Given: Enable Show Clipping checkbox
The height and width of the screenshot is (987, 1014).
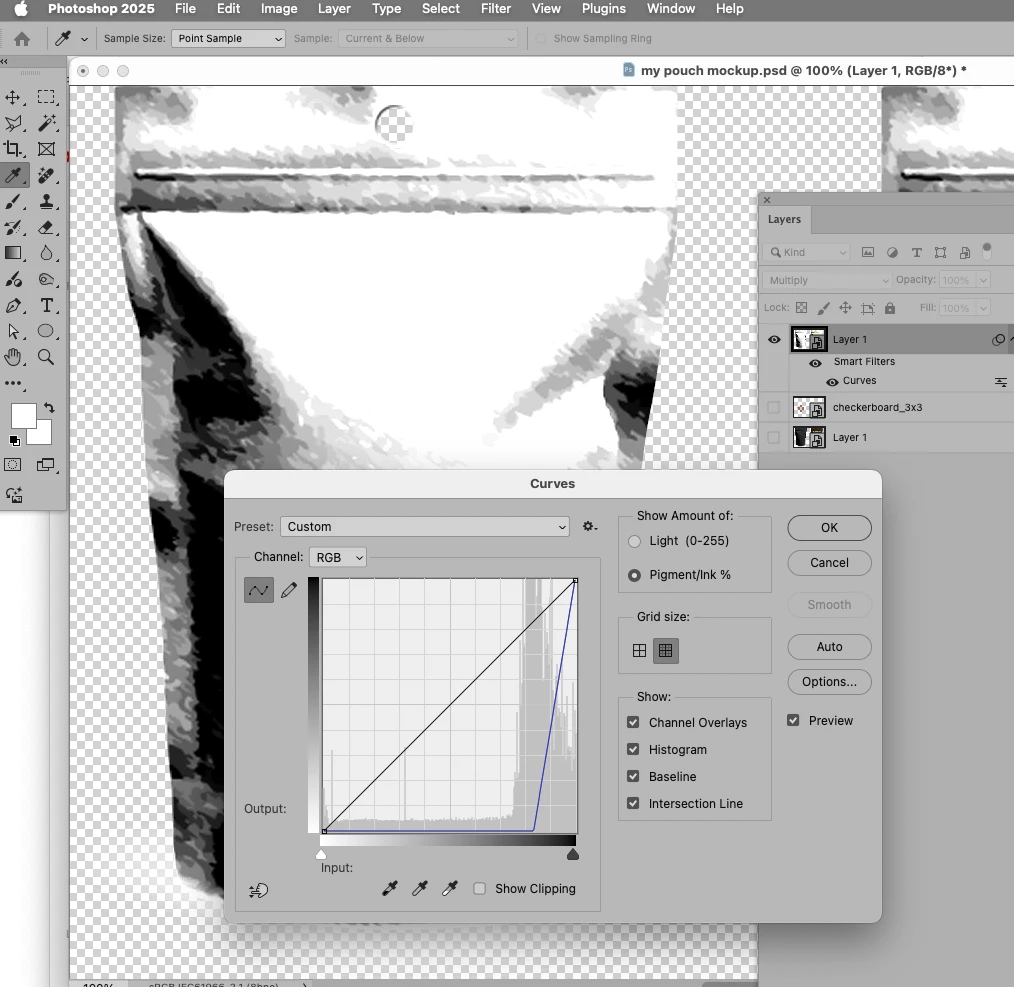Looking at the screenshot, I should [479, 889].
